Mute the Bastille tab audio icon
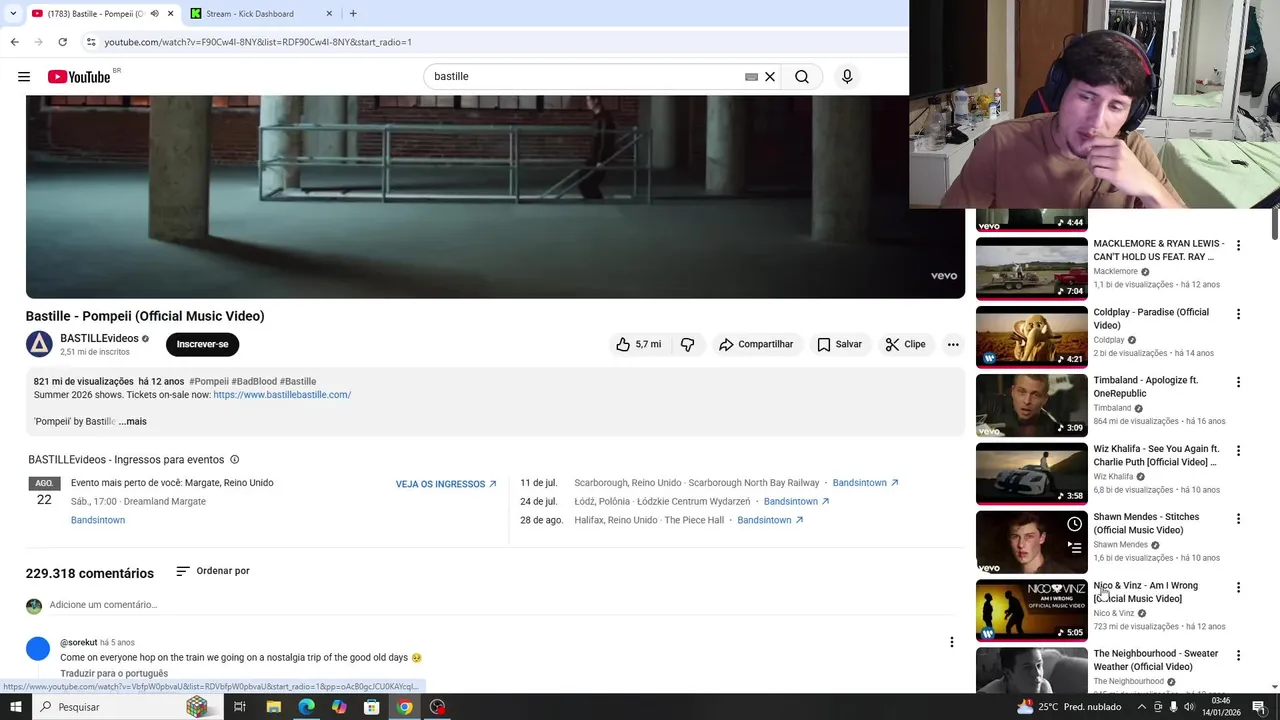 tap(154, 14)
